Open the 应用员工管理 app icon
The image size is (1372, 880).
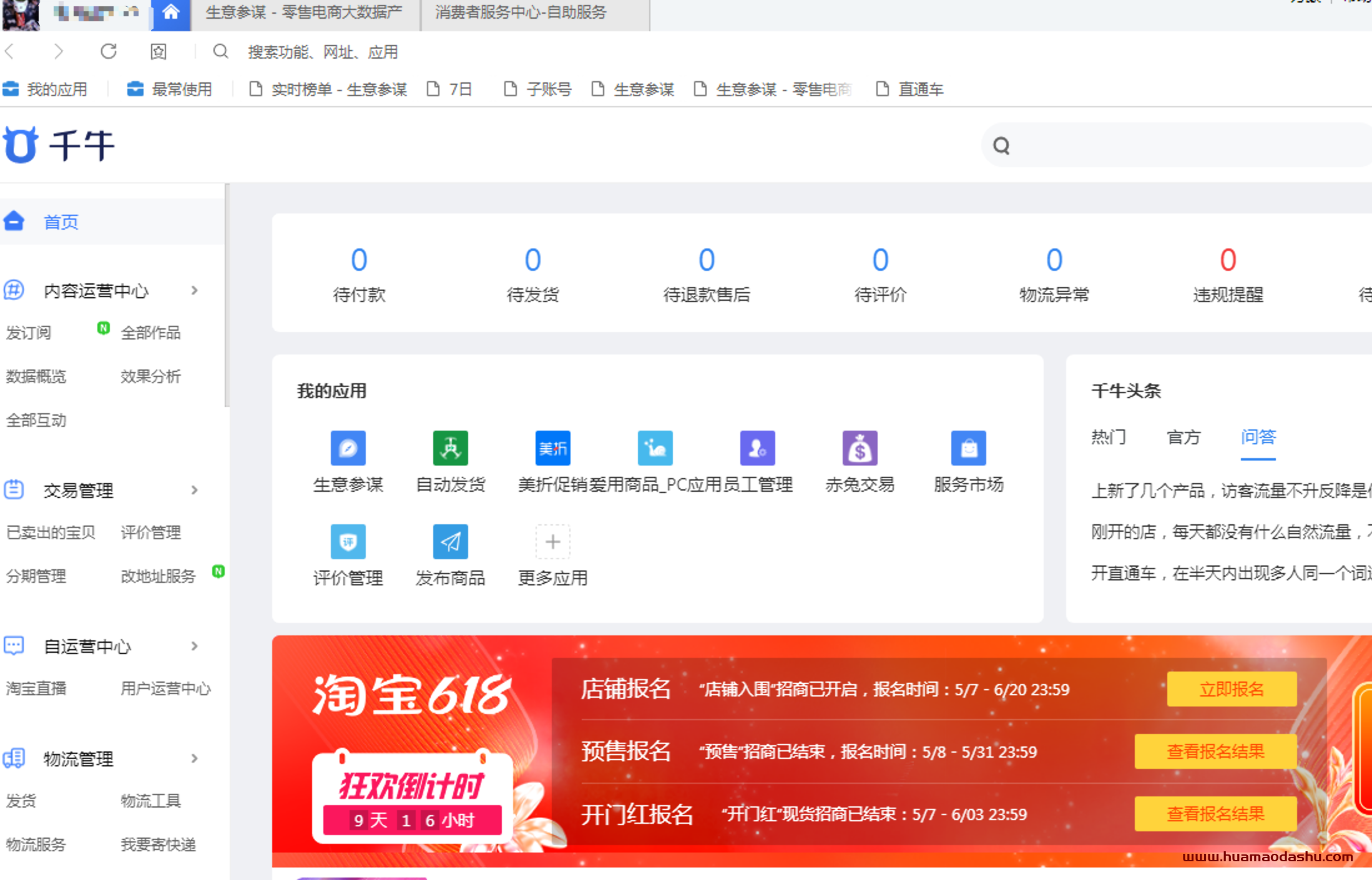tap(757, 448)
